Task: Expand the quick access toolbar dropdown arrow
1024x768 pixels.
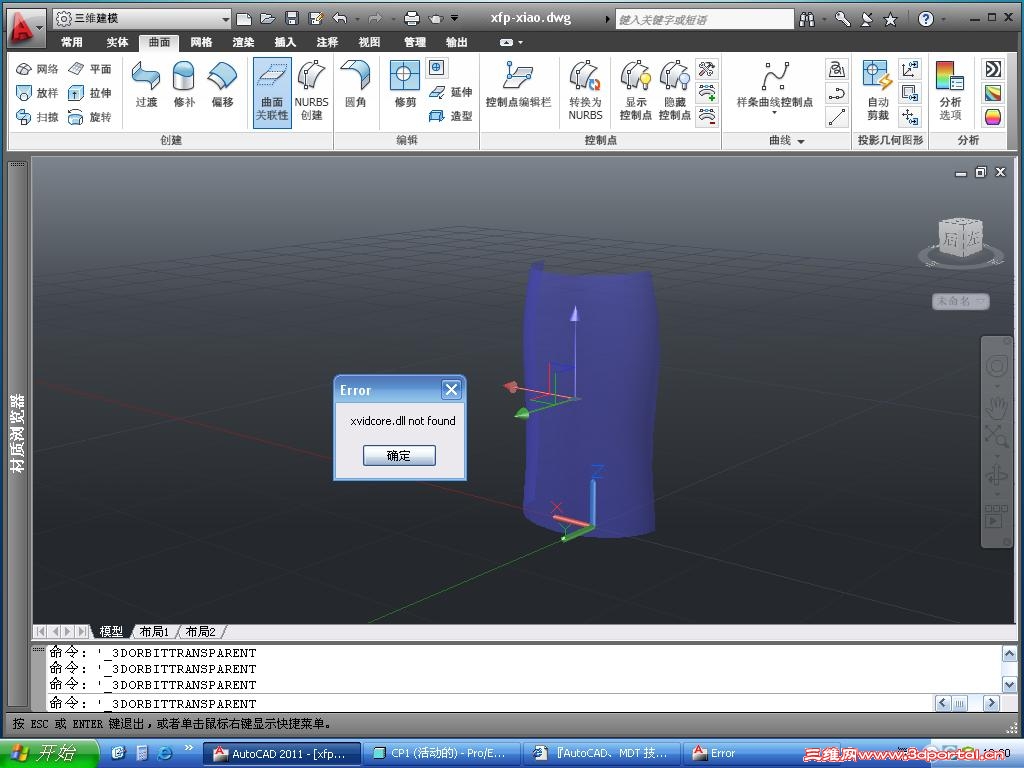Action: (x=455, y=19)
